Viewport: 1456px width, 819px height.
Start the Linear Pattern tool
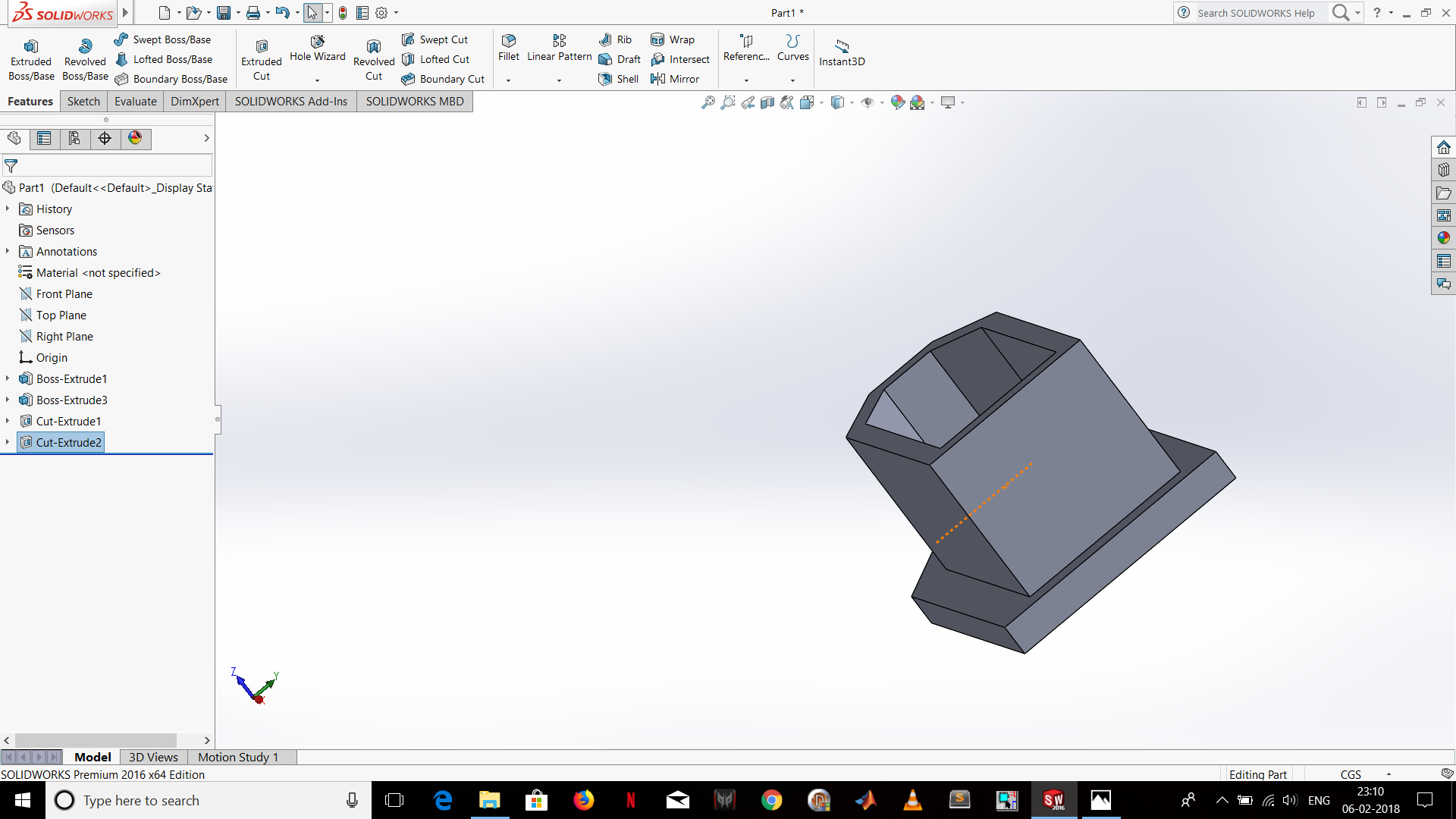pyautogui.click(x=559, y=48)
